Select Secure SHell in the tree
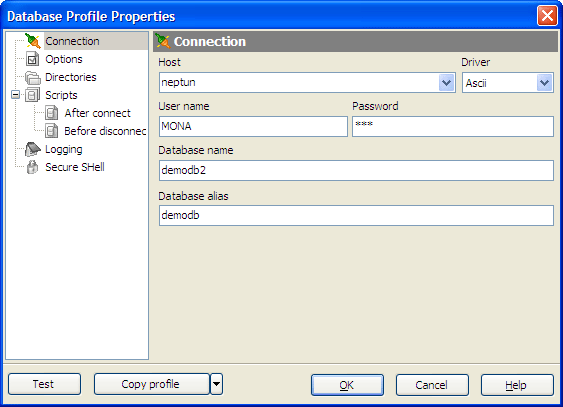Screen dimensions: 563x407 [x=75, y=167]
